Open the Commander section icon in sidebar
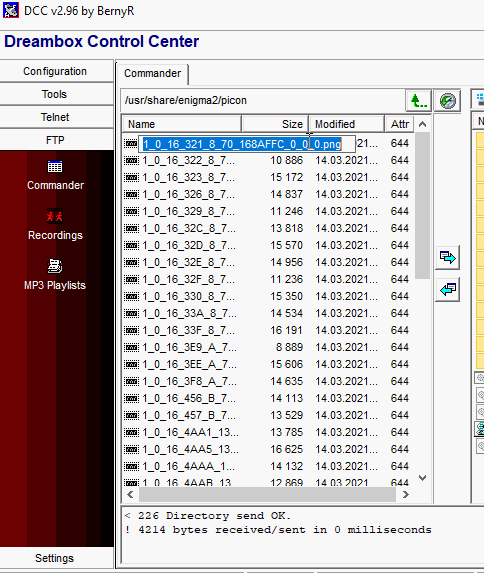This screenshot has height=573, width=484. pos(55,167)
